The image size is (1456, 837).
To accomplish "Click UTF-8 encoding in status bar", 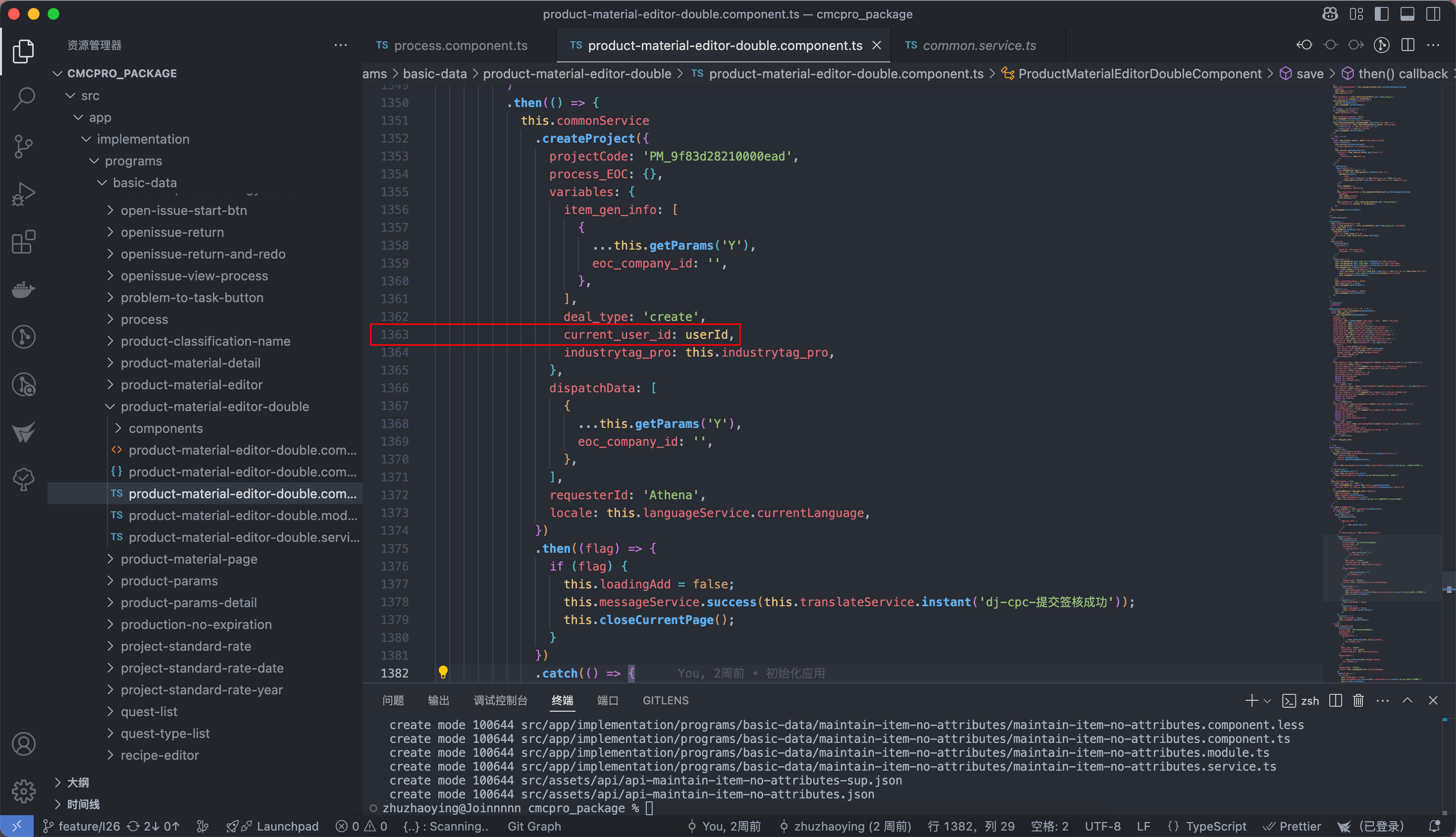I will point(1102,826).
